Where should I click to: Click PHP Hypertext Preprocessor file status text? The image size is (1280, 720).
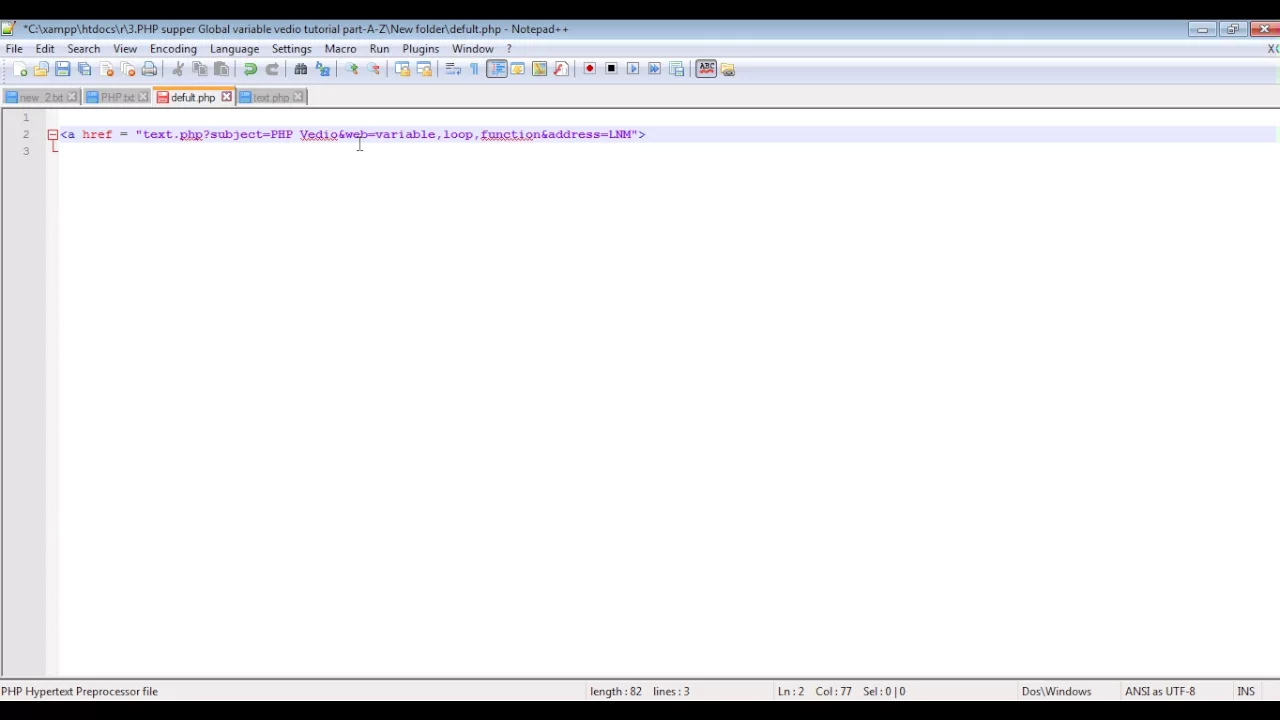pyautogui.click(x=79, y=691)
